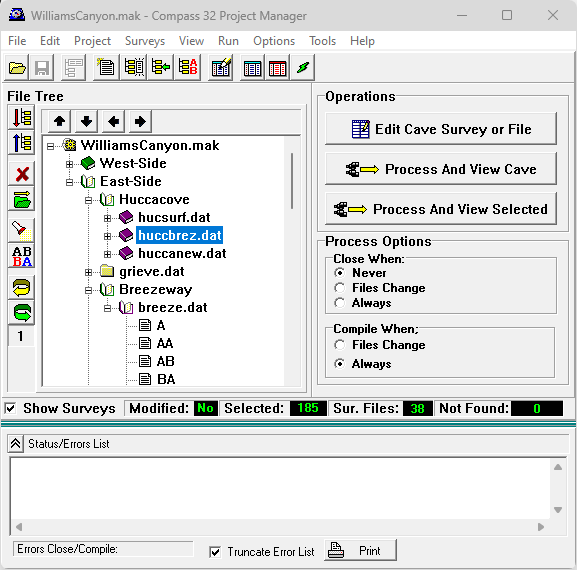This screenshot has height=570, width=577.
Task: Click status list scroll-right arrow
Action: click(x=541, y=527)
